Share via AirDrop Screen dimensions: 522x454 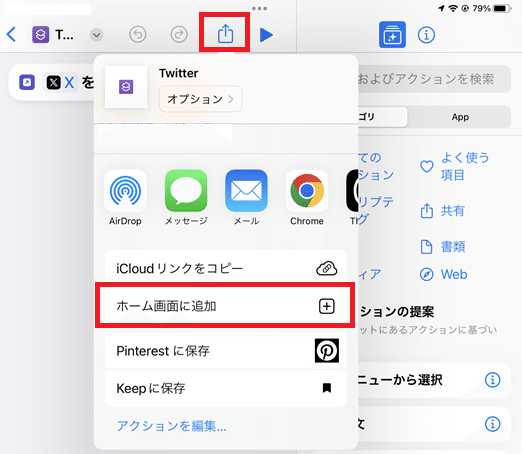125,198
